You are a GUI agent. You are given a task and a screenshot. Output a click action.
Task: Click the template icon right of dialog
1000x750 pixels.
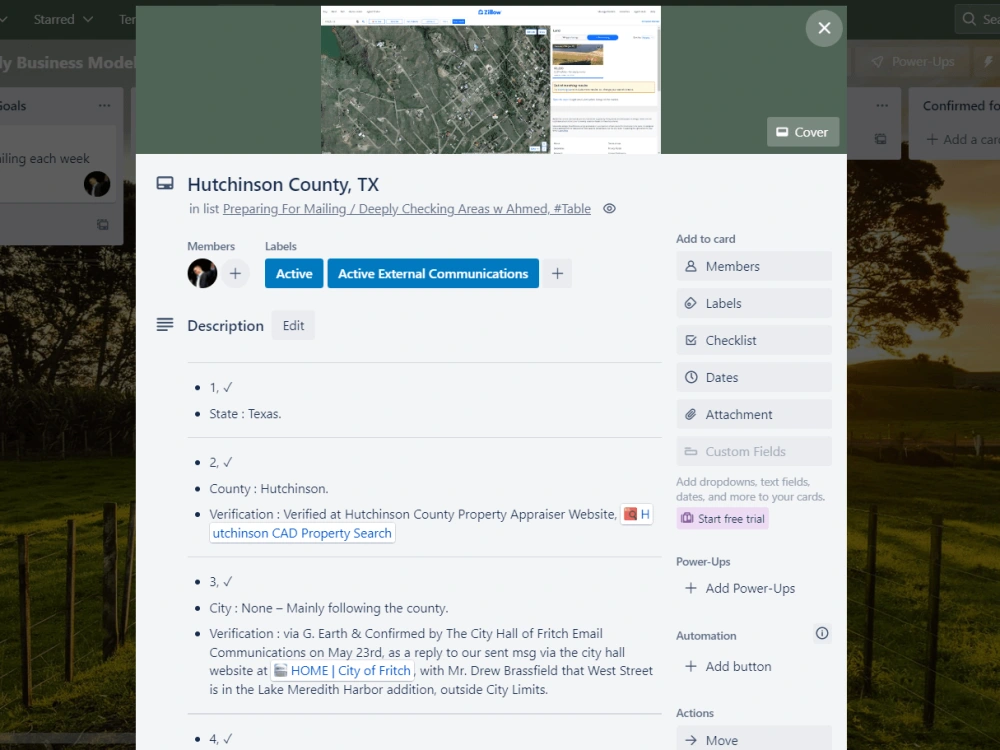(x=880, y=139)
